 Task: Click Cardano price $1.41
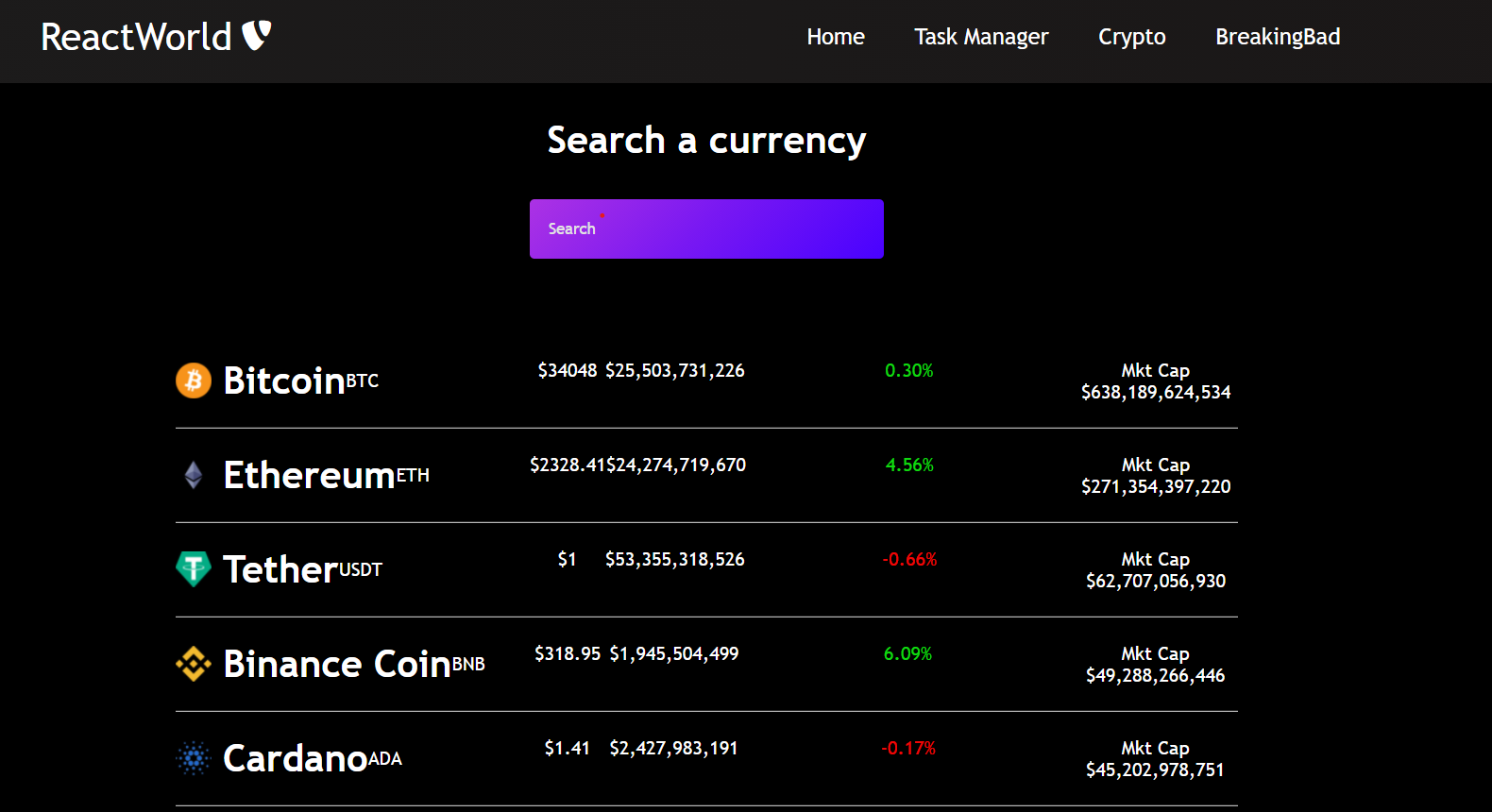coord(568,748)
